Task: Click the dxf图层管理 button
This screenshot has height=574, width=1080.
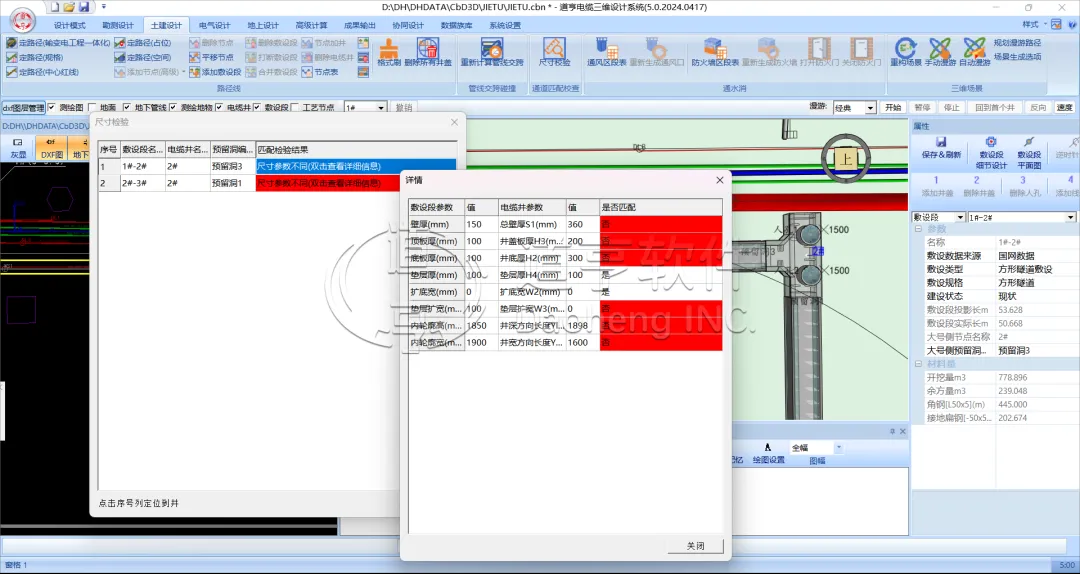Action: [x=23, y=107]
